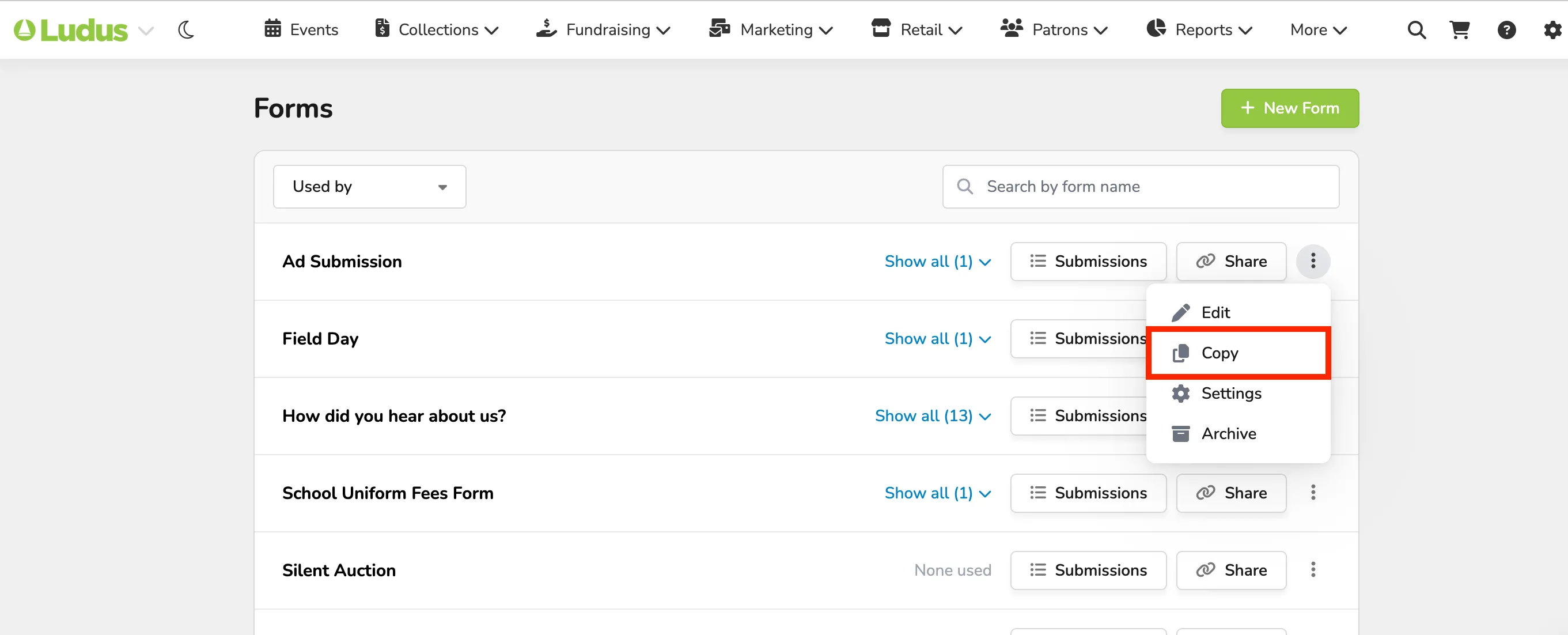The height and width of the screenshot is (635, 1568).
Task: View Submissions for Silent Auction
Action: click(x=1088, y=570)
